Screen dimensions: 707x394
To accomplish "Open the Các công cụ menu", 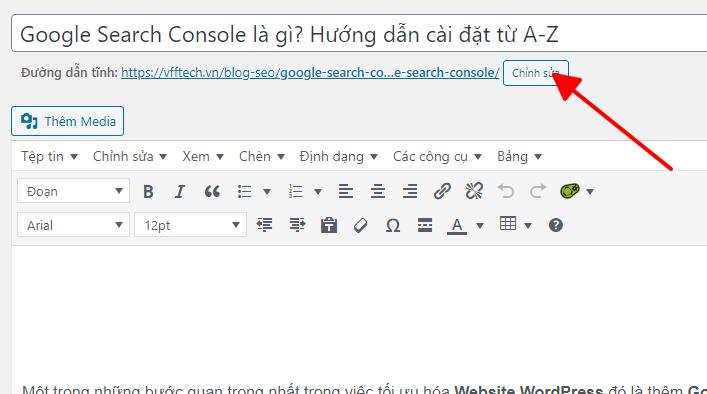I will (x=437, y=156).
